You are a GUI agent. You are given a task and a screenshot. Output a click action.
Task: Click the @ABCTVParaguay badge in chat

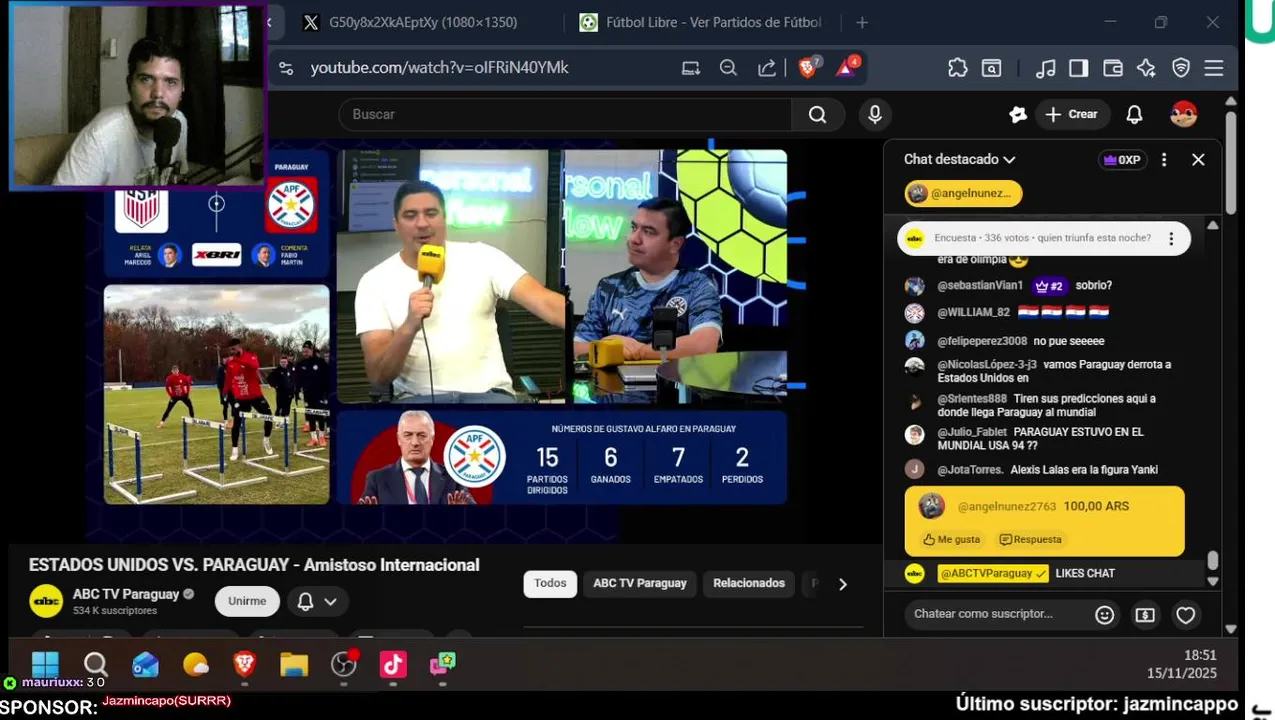(x=993, y=573)
